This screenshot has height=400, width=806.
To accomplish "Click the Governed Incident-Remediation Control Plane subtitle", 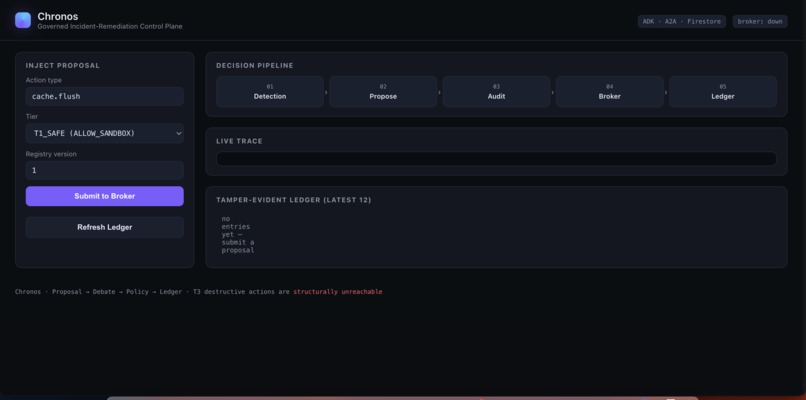I will point(109,26).
